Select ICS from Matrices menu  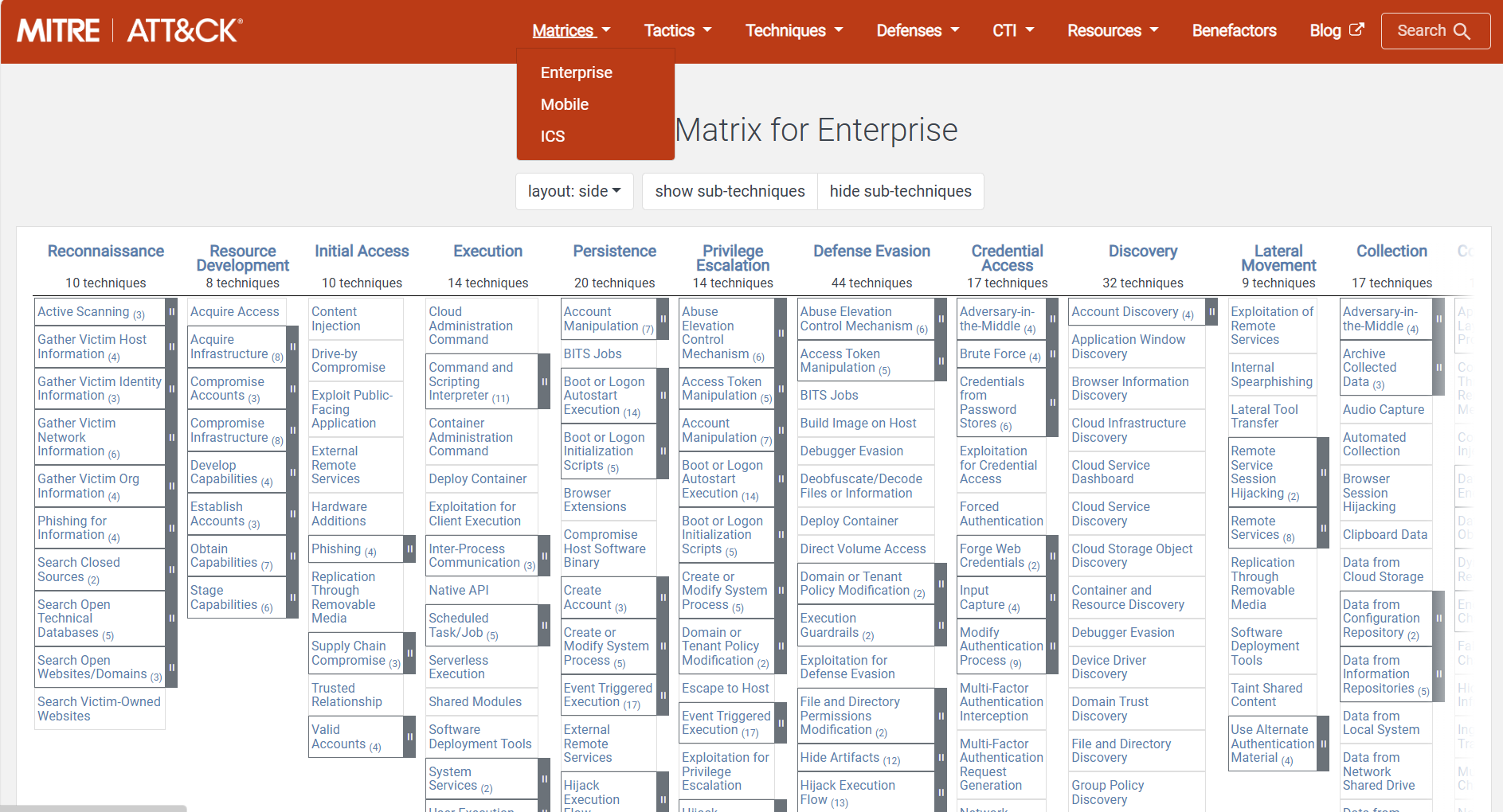tap(553, 136)
